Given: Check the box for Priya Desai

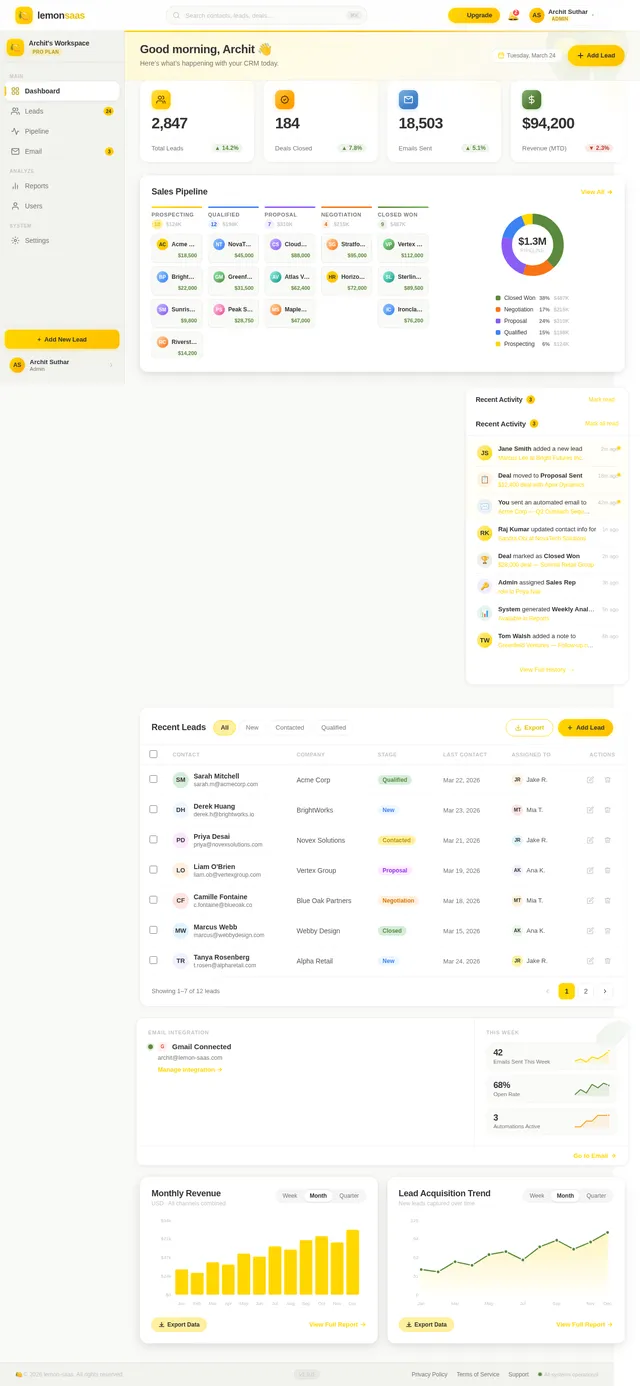Looking at the screenshot, I should (x=153, y=840).
